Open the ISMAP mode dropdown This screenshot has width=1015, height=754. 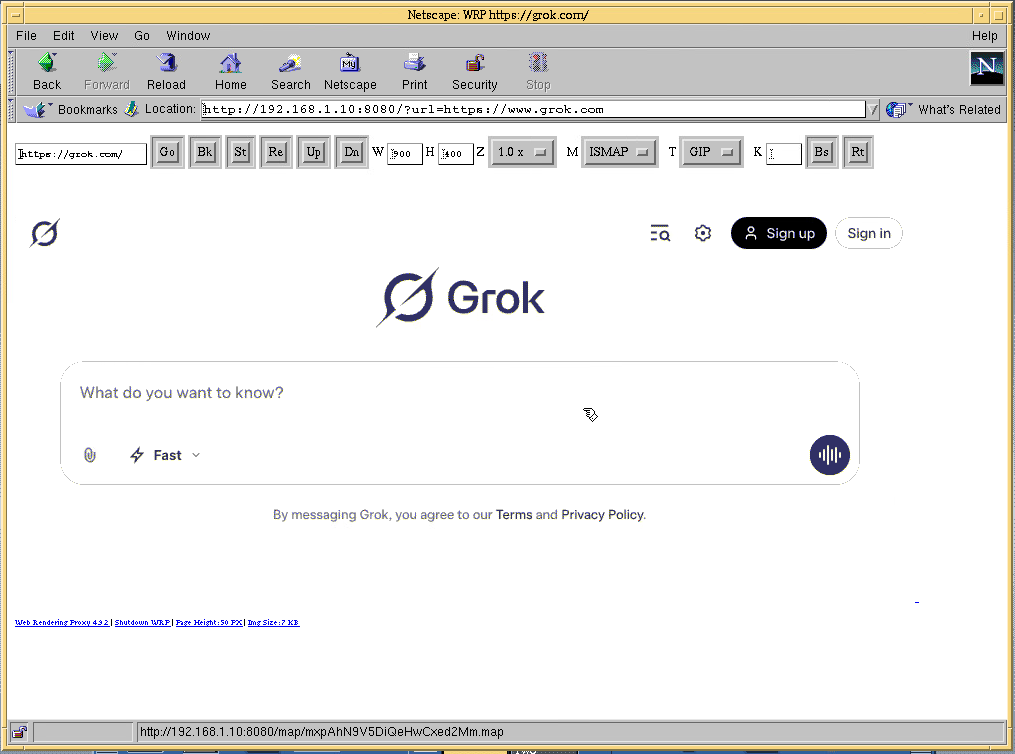tap(619, 152)
